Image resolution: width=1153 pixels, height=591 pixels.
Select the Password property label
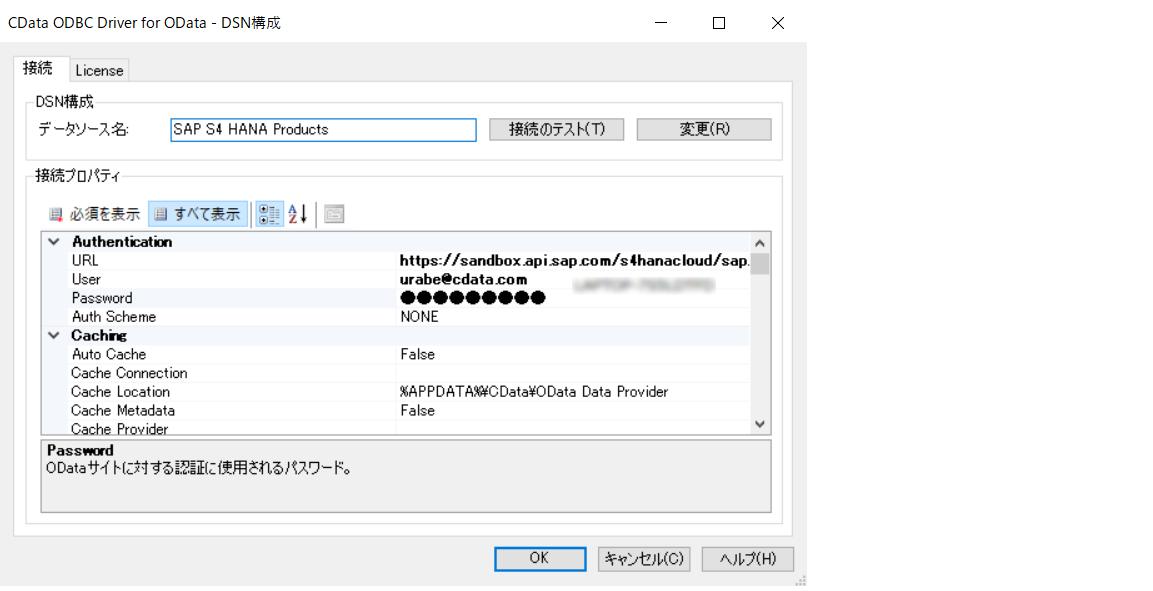click(102, 298)
